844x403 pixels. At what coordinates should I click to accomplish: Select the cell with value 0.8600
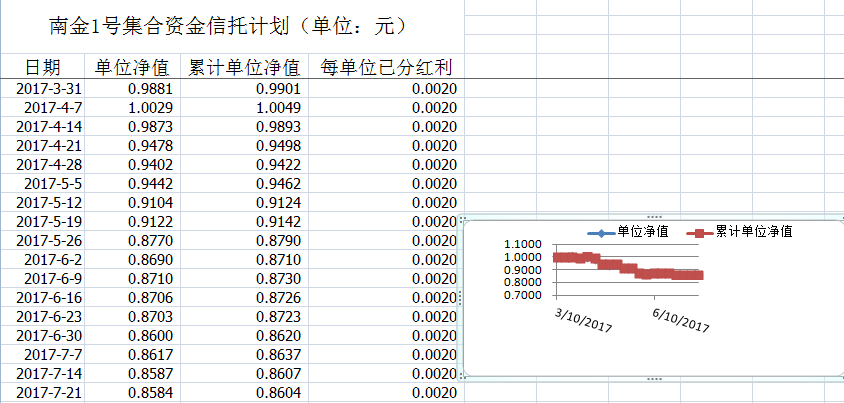pos(146,336)
